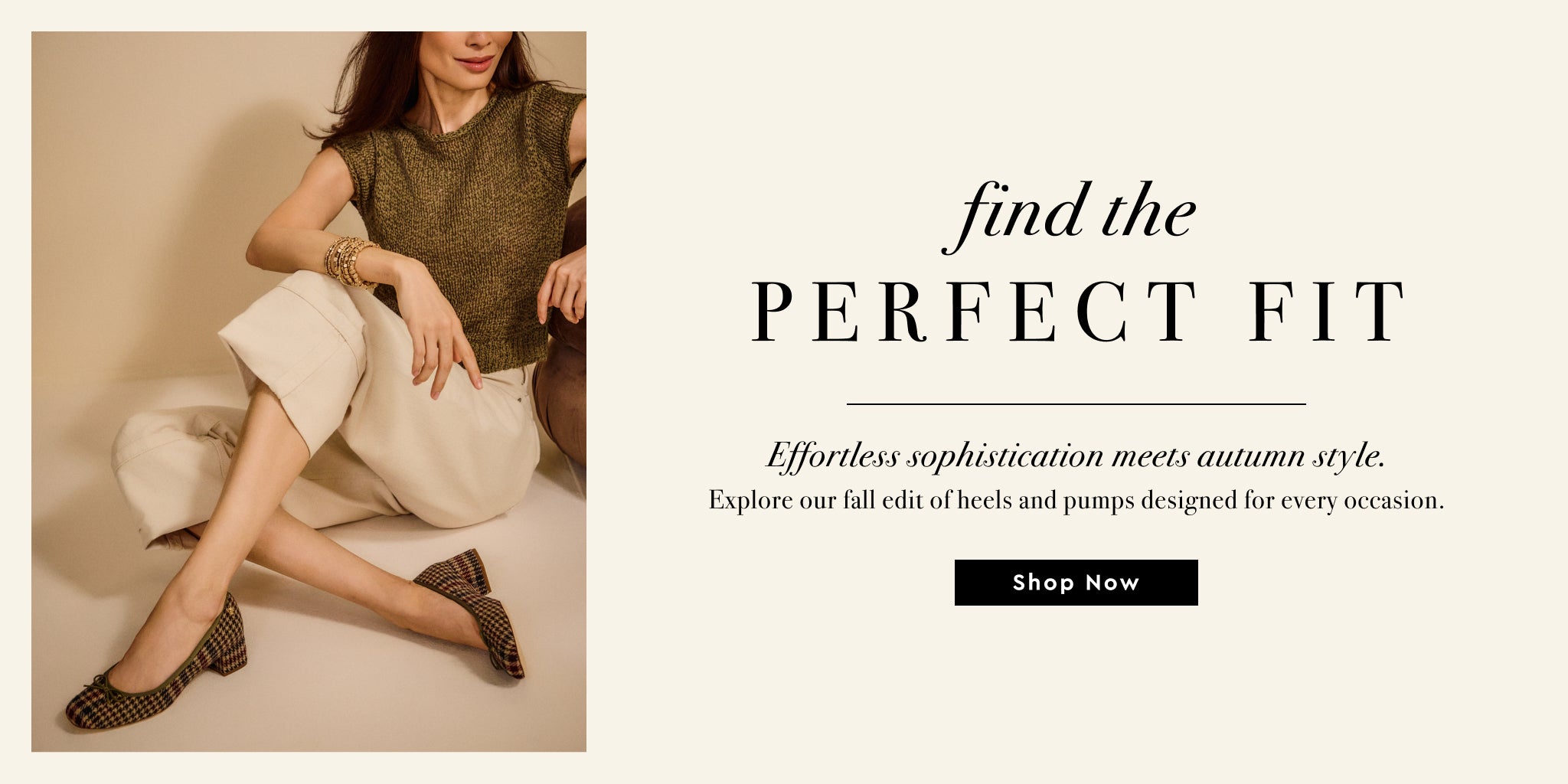Click the model's smiling lips
The width and height of the screenshot is (1568, 784).
(x=475, y=61)
